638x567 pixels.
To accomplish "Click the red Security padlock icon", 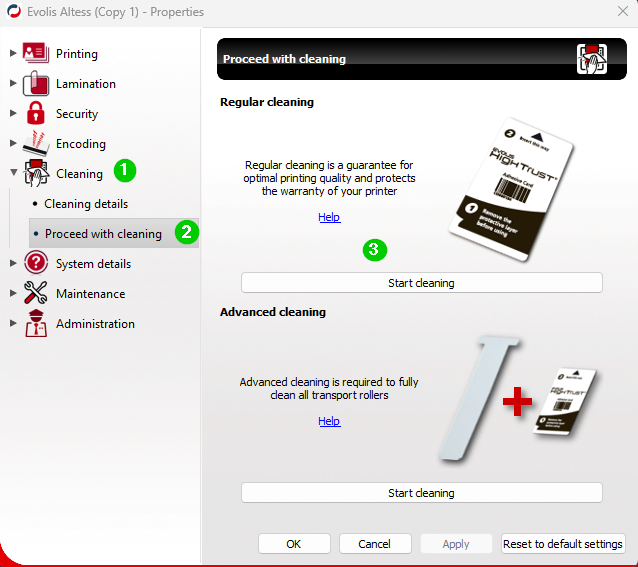I will pos(36,113).
